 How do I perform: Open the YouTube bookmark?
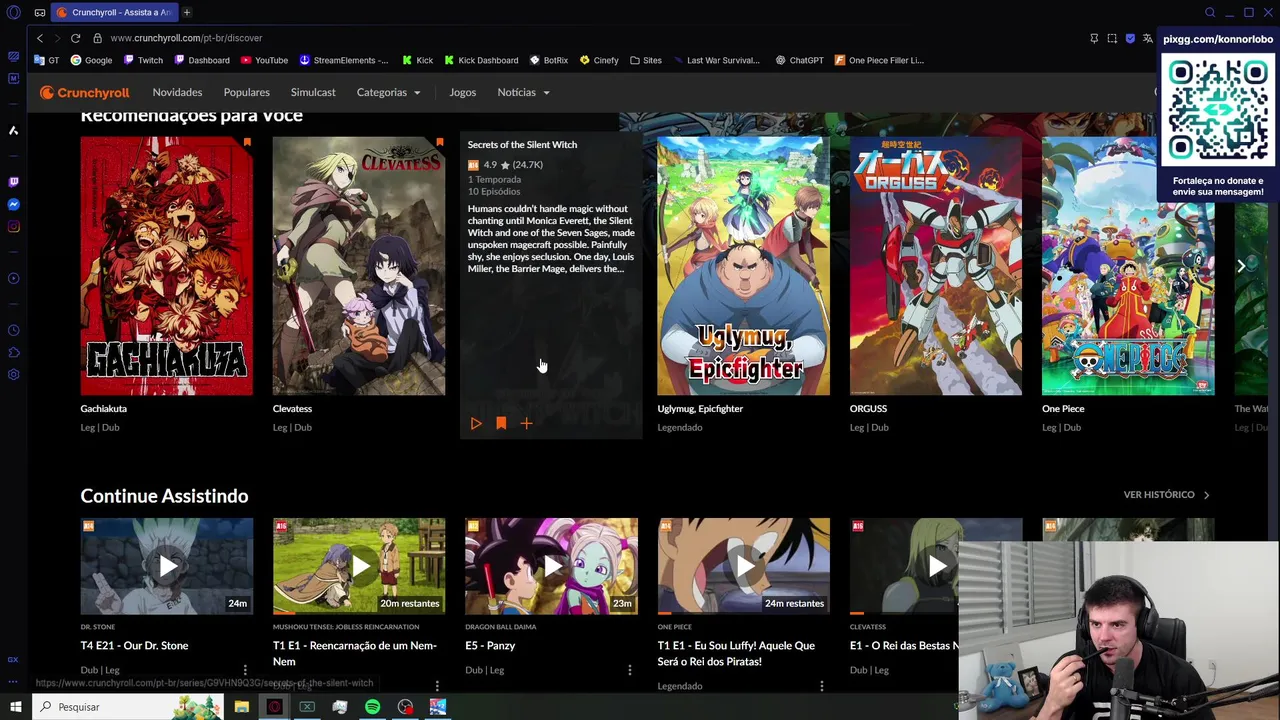(x=264, y=60)
